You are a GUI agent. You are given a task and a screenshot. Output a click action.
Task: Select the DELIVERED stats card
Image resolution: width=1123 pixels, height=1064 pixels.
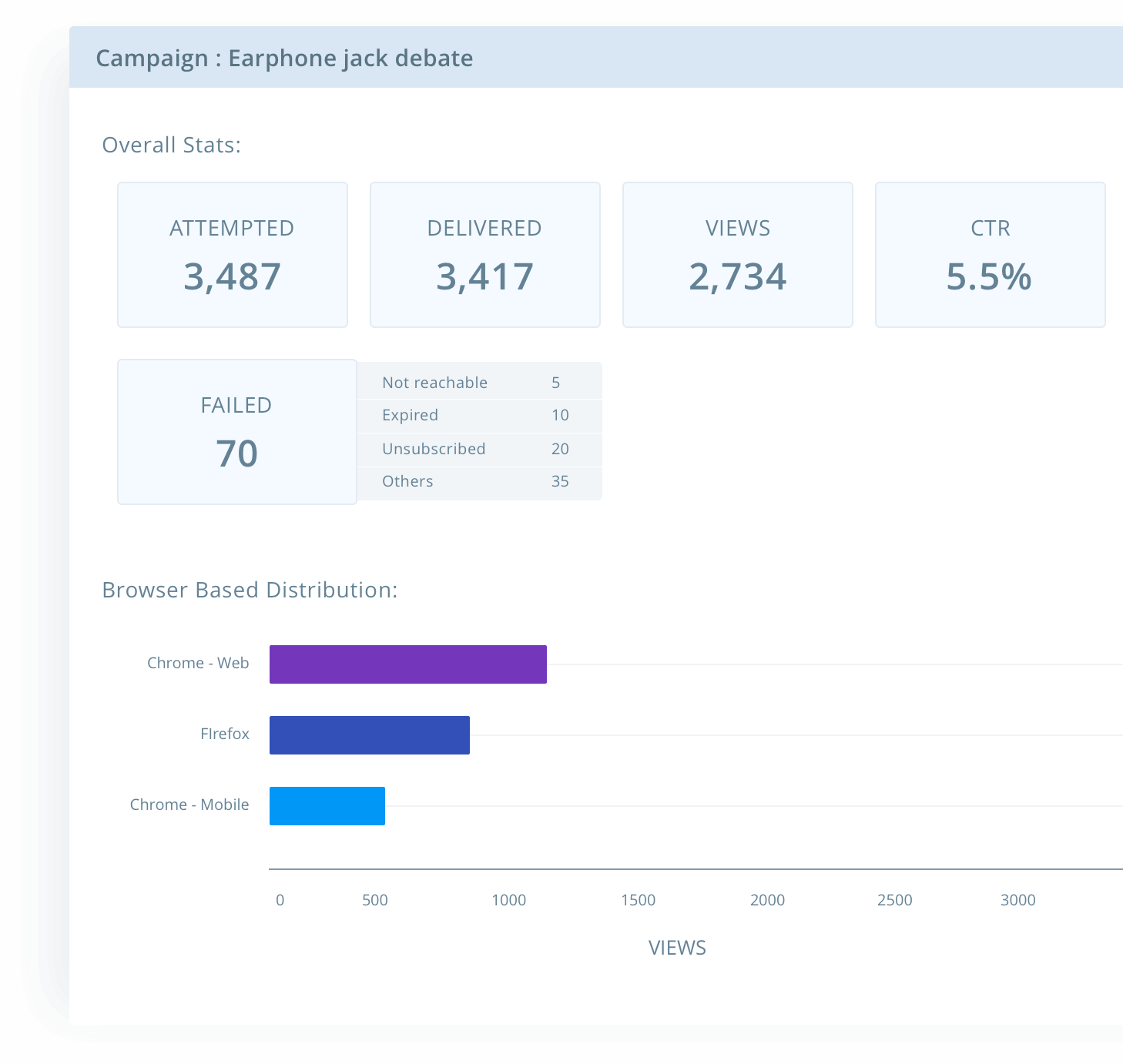484,255
